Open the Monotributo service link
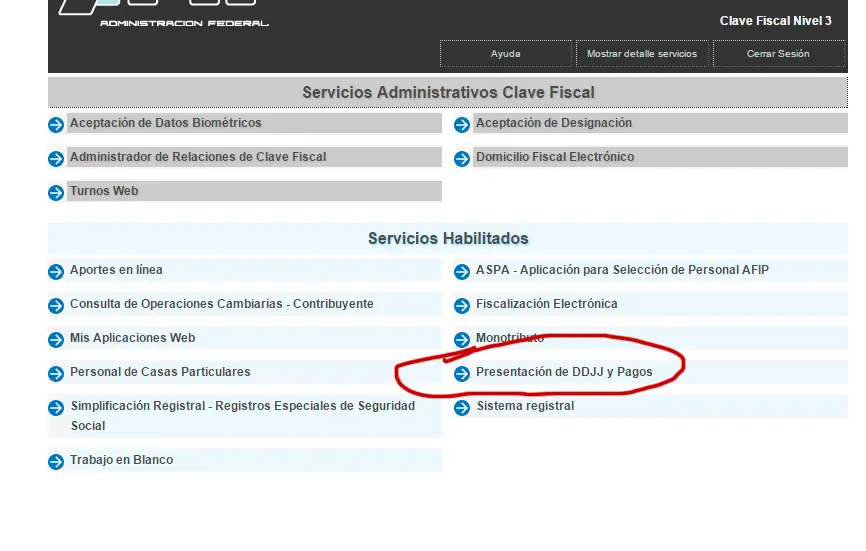The height and width of the screenshot is (551, 866). [x=510, y=337]
